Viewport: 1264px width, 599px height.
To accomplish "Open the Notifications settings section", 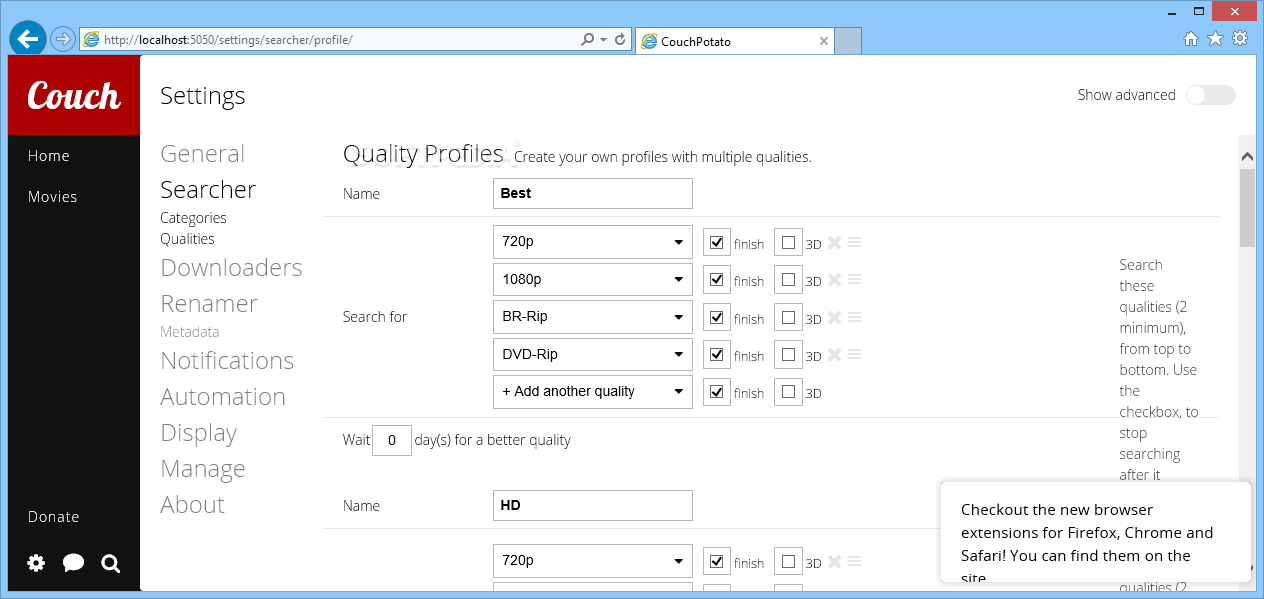I will (x=227, y=361).
